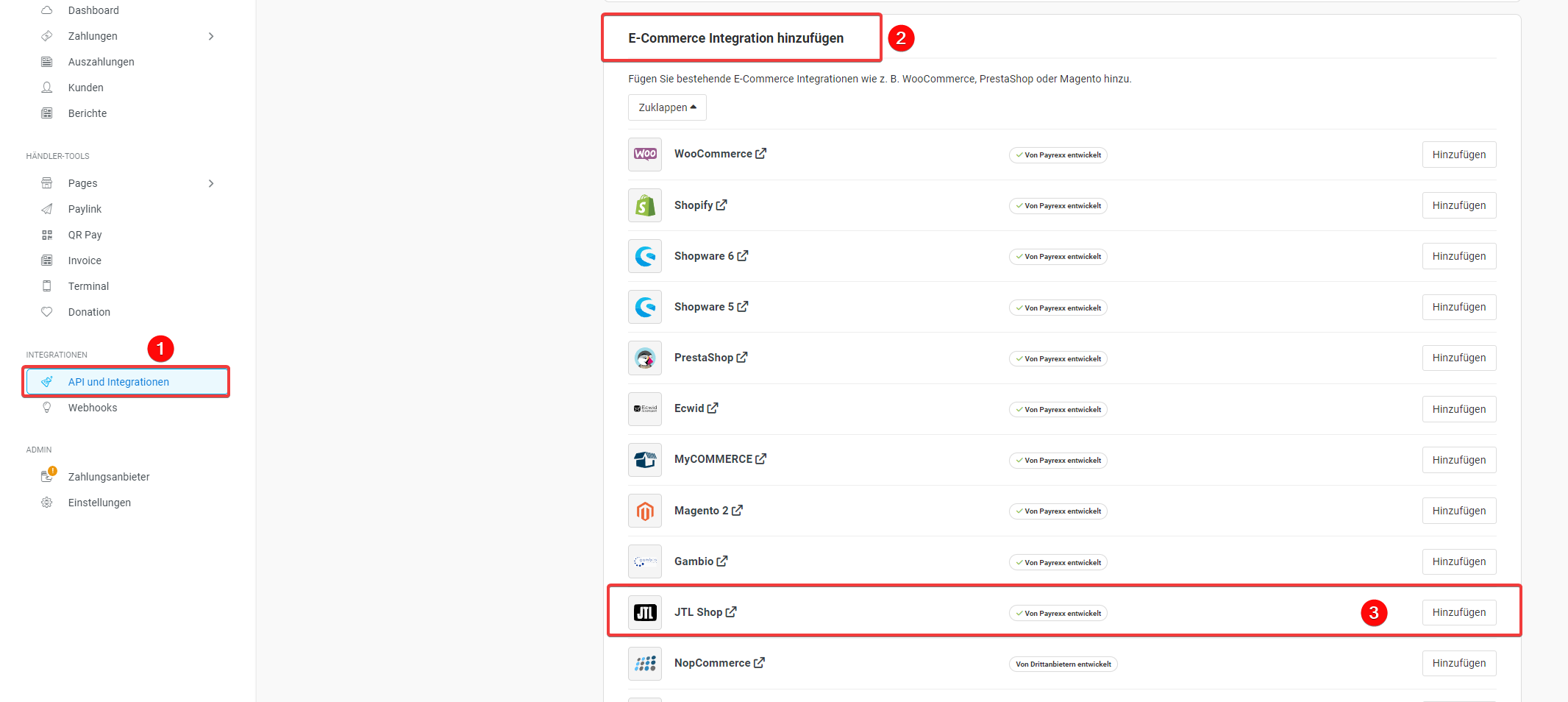The height and width of the screenshot is (702, 1568).
Task: Open Zahlungsanbieter in the sidebar
Action: [109, 477]
